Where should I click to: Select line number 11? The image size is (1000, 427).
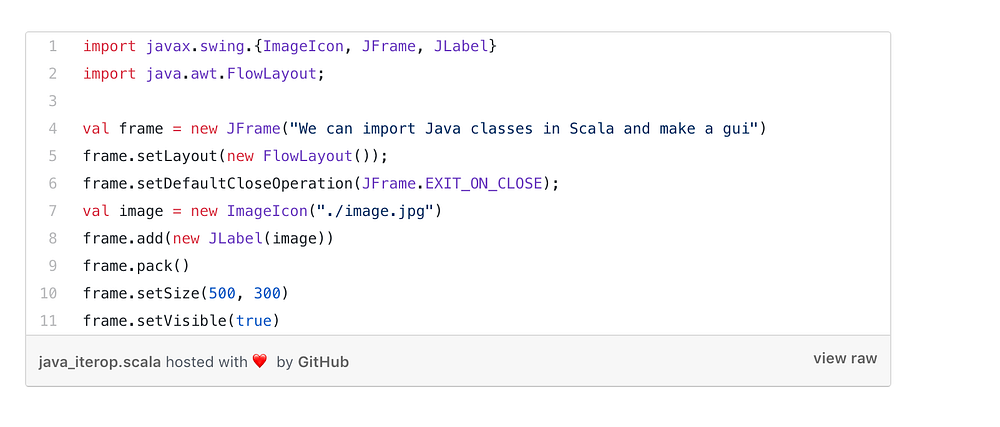[x=49, y=321]
